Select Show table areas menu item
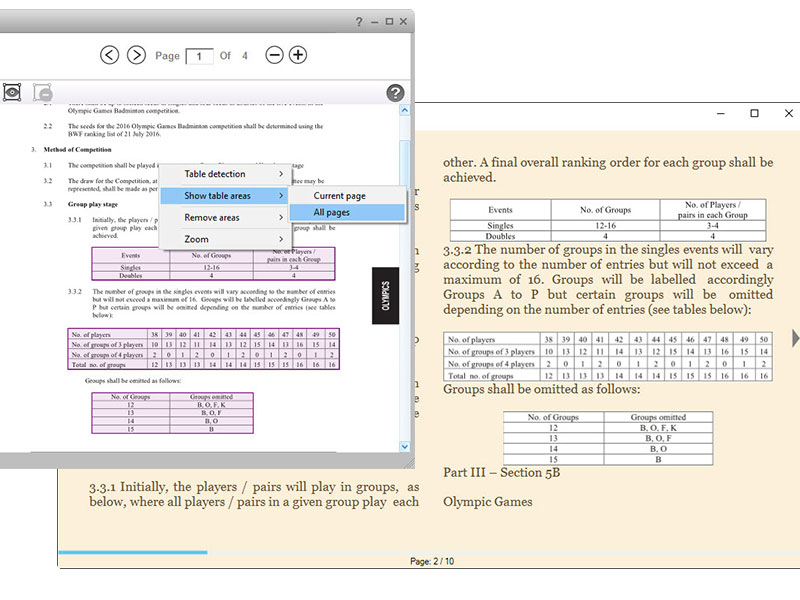 pyautogui.click(x=224, y=196)
